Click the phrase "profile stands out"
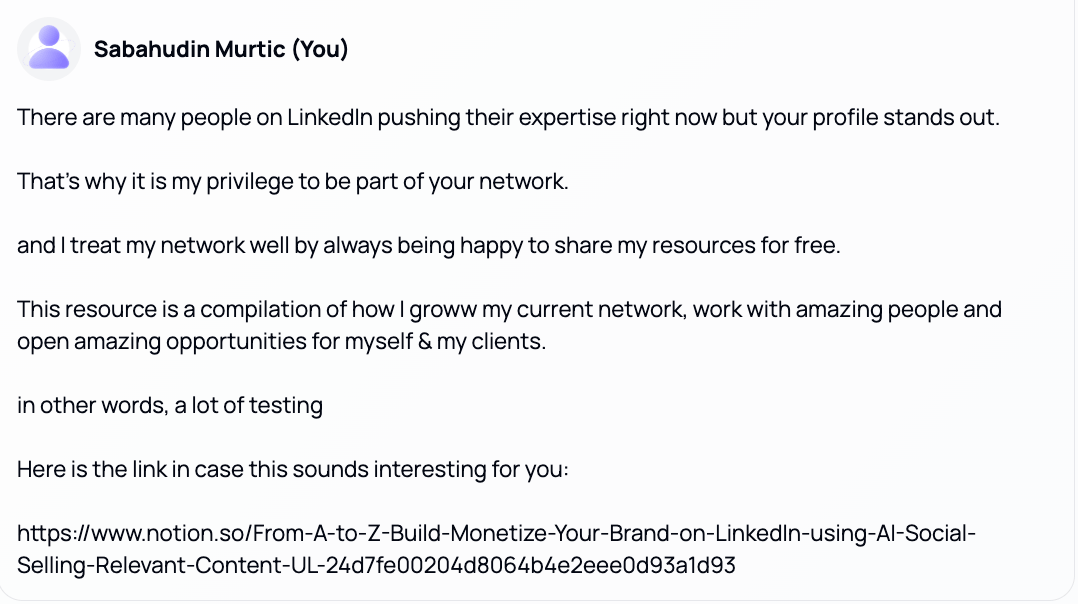Viewport: 1078px width, 604px height. tap(914, 117)
